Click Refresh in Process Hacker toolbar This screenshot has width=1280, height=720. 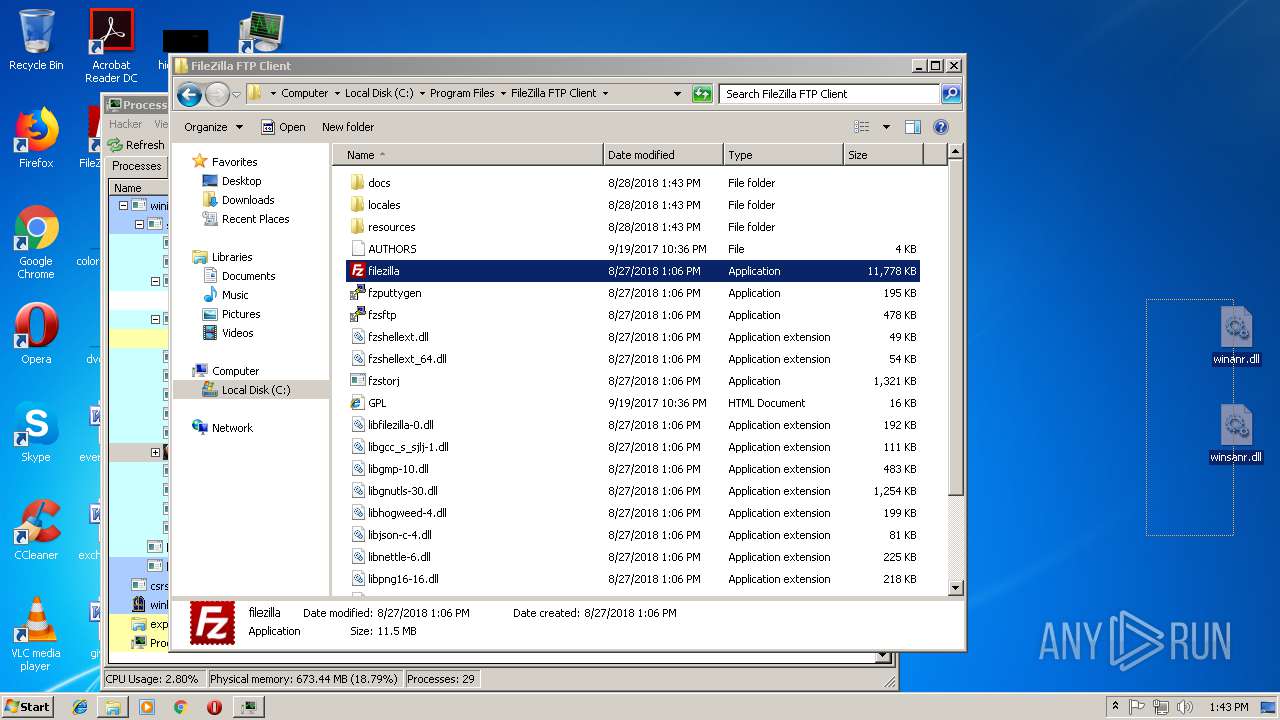click(x=136, y=145)
